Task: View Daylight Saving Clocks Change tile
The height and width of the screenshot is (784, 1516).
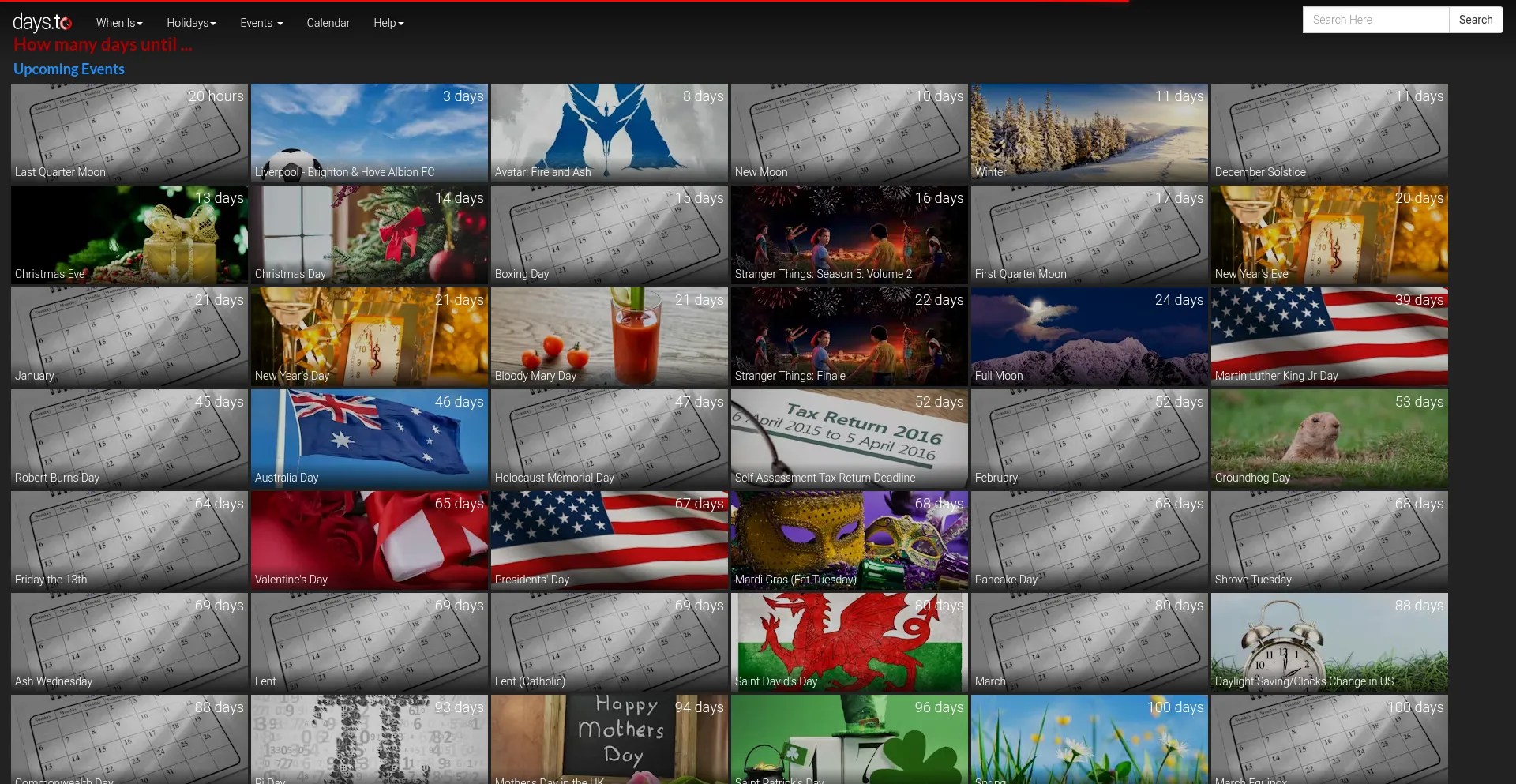Action: pyautogui.click(x=1330, y=643)
